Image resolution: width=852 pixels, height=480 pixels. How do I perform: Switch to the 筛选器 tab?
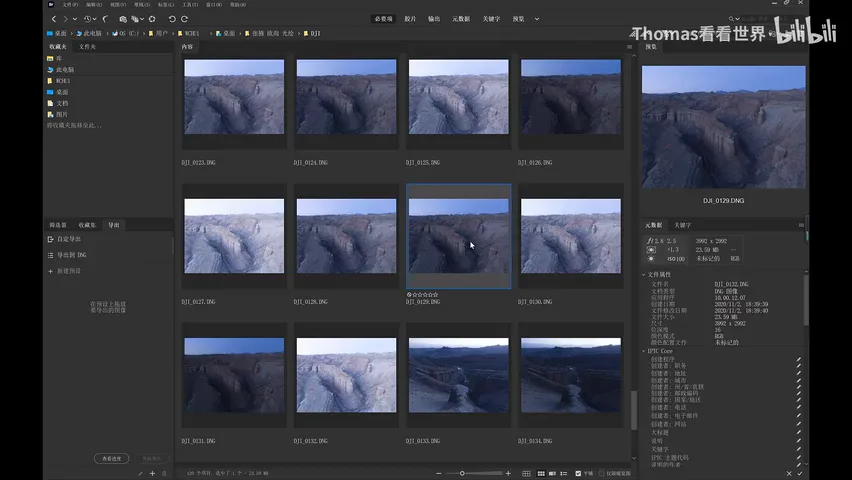pos(58,225)
